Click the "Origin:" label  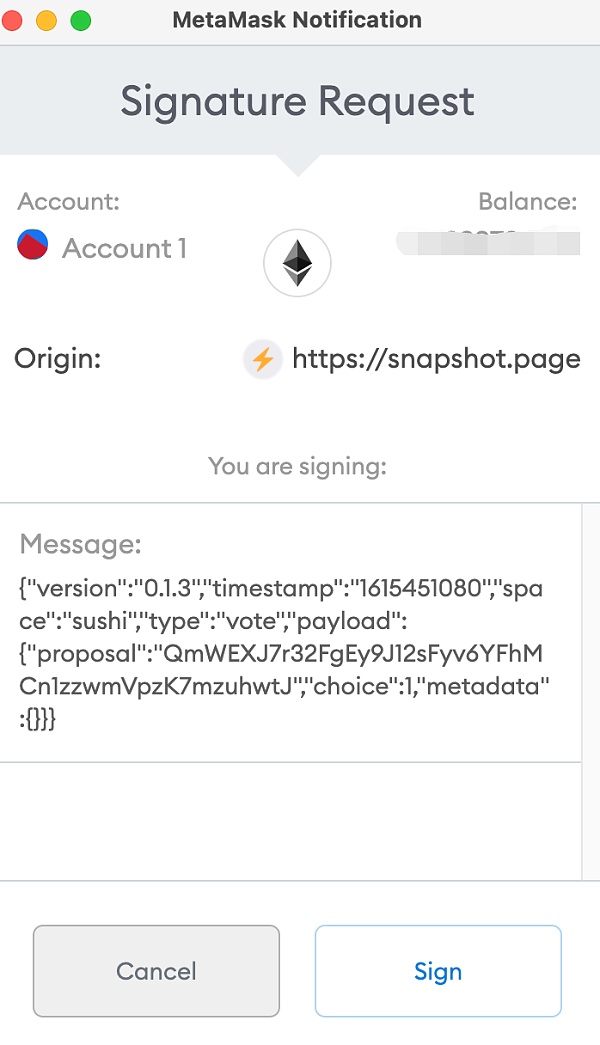[x=58, y=359]
